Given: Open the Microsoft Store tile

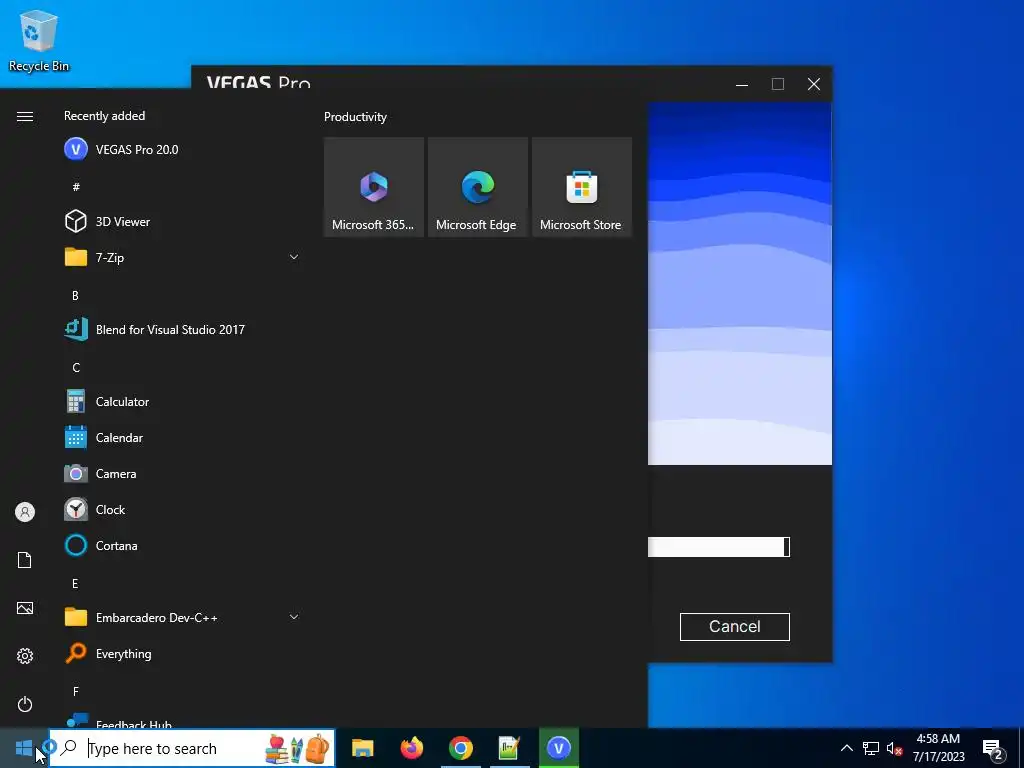Looking at the screenshot, I should pos(582,187).
